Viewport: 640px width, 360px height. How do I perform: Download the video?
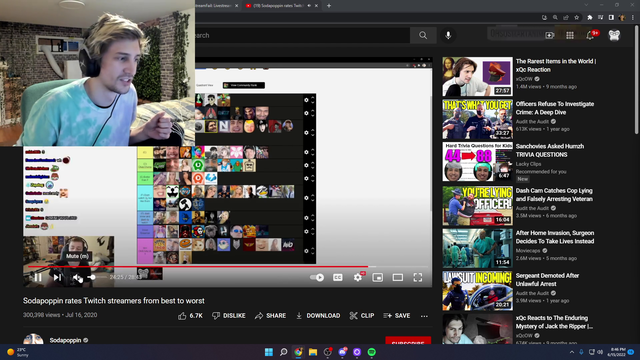318,316
